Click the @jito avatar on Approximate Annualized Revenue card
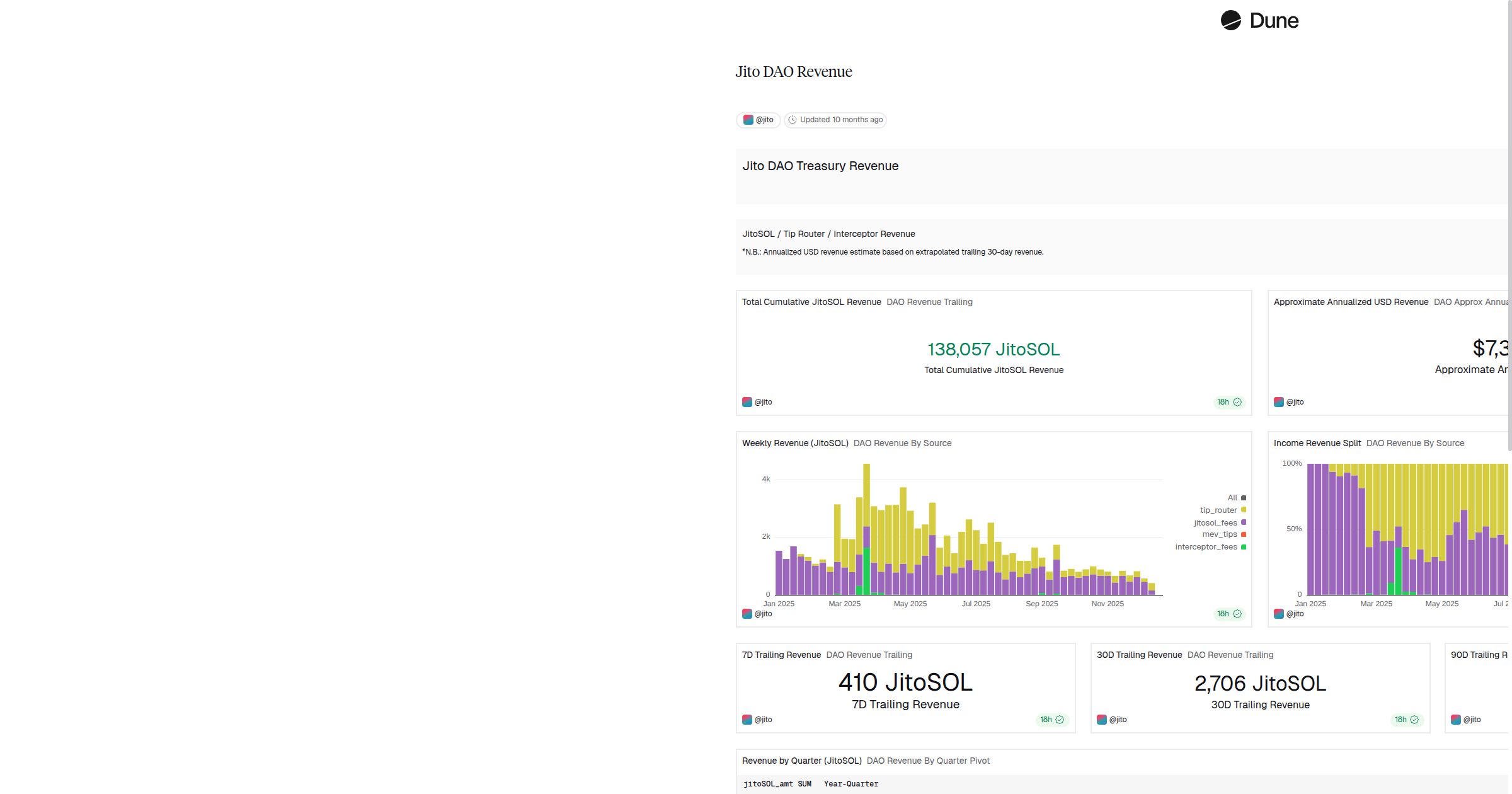 [x=1278, y=402]
